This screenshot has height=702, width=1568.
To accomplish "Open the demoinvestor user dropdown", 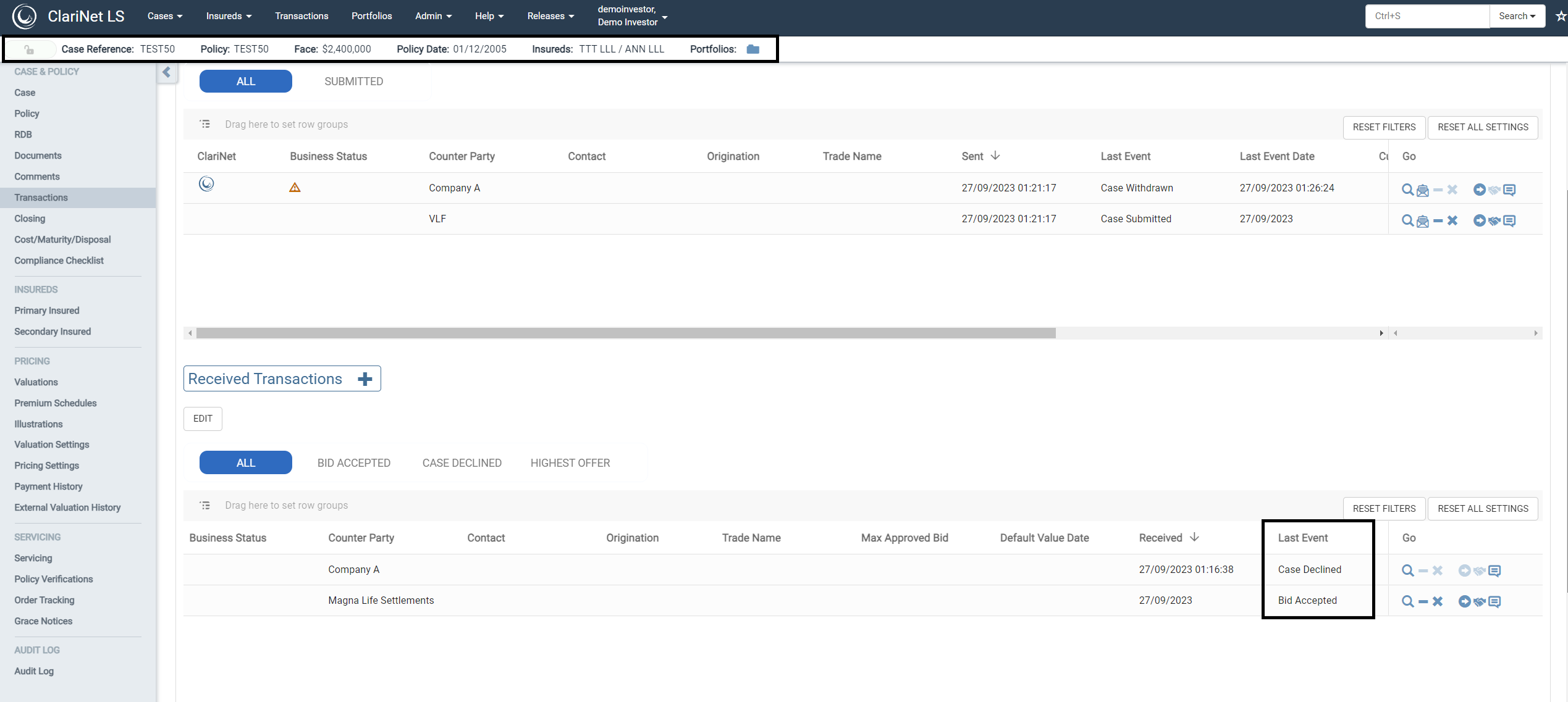I will [x=632, y=16].
